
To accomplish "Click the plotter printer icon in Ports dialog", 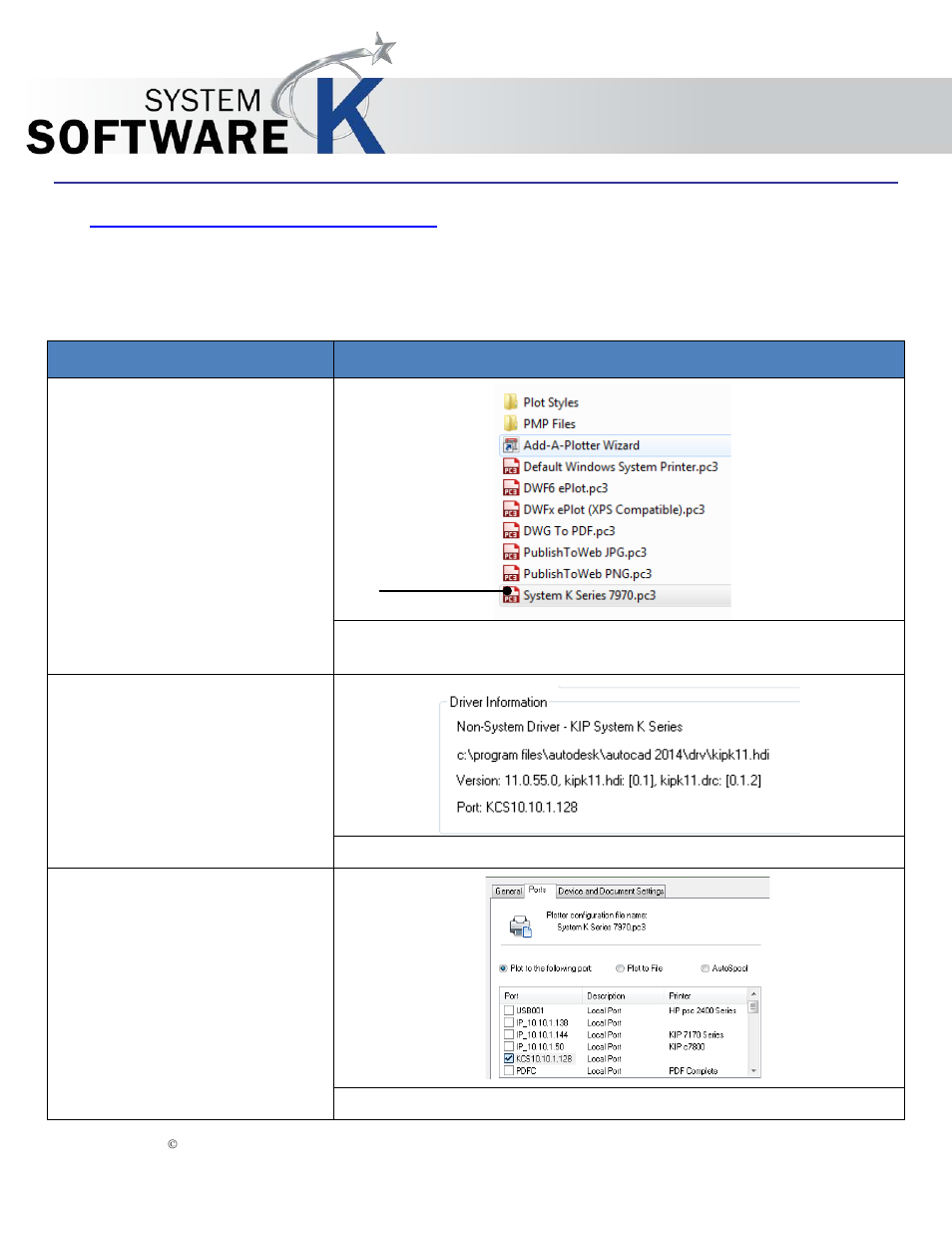I will (x=521, y=926).
